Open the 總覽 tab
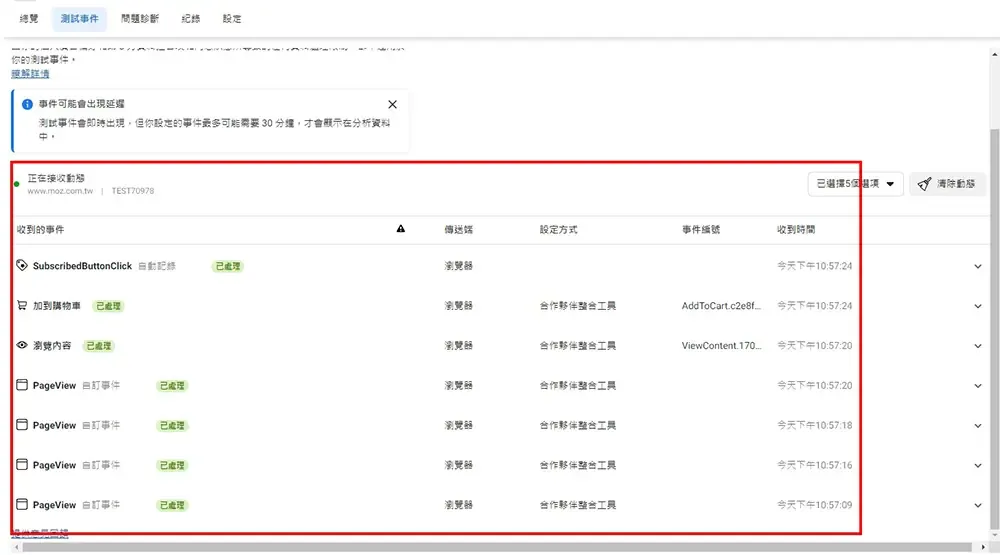 point(29,18)
